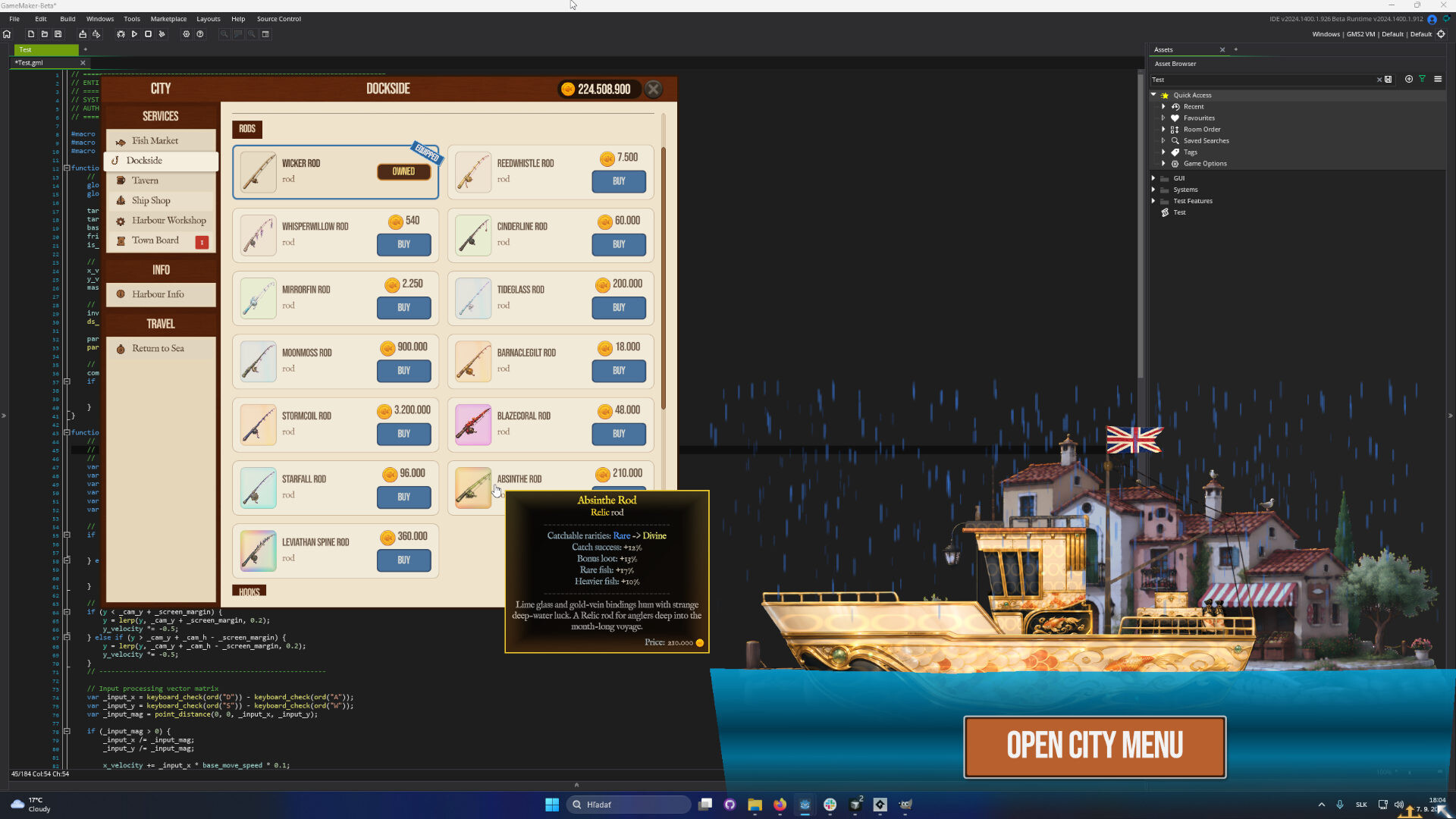The image size is (1456, 819).
Task: Save the current asset search icon
Action: (1389, 80)
